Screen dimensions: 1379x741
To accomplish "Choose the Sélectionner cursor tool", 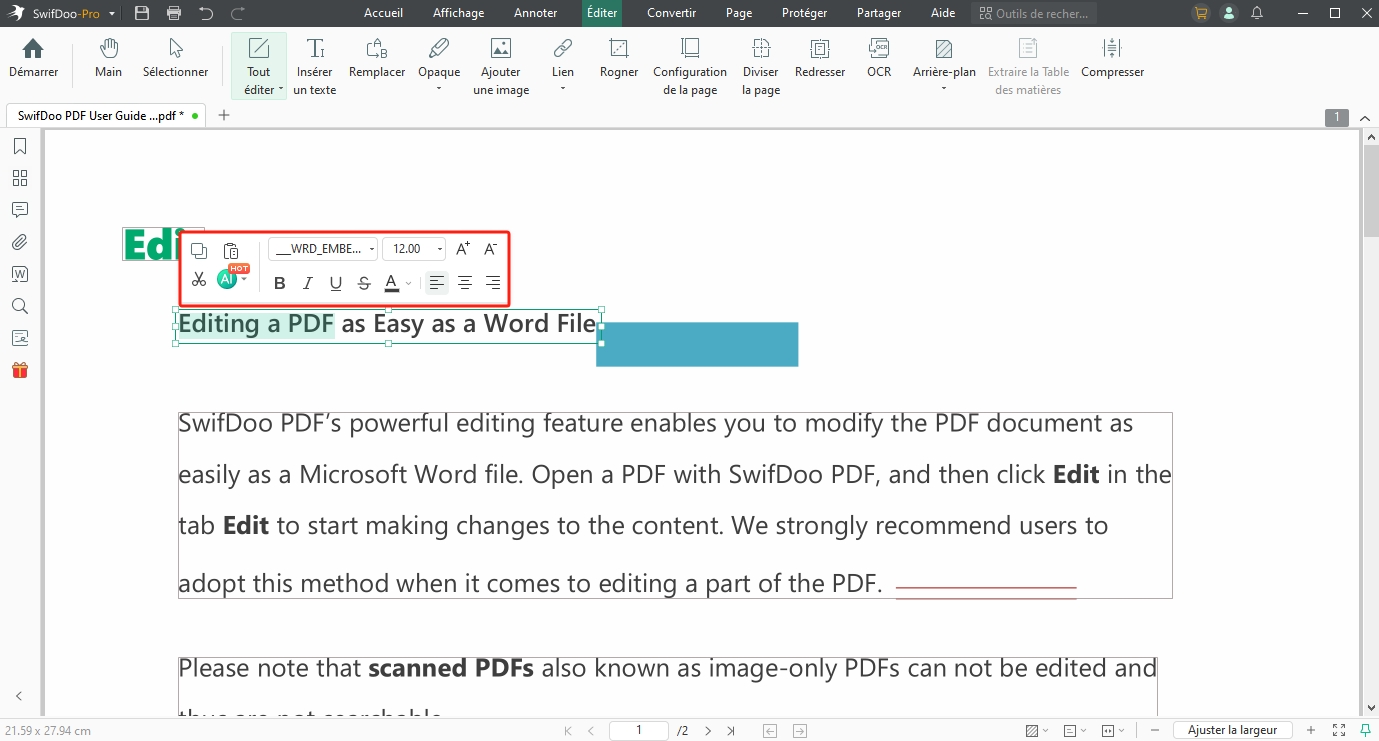I will coord(175,59).
